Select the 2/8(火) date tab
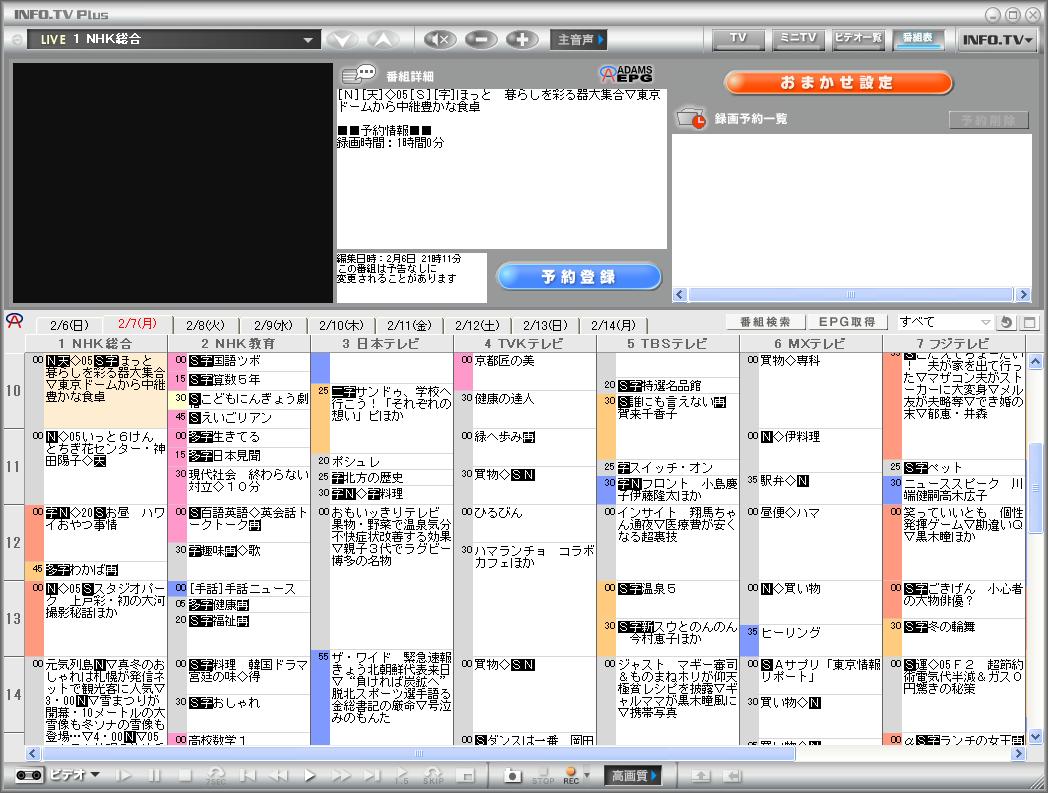This screenshot has height=793, width=1048. 205,325
